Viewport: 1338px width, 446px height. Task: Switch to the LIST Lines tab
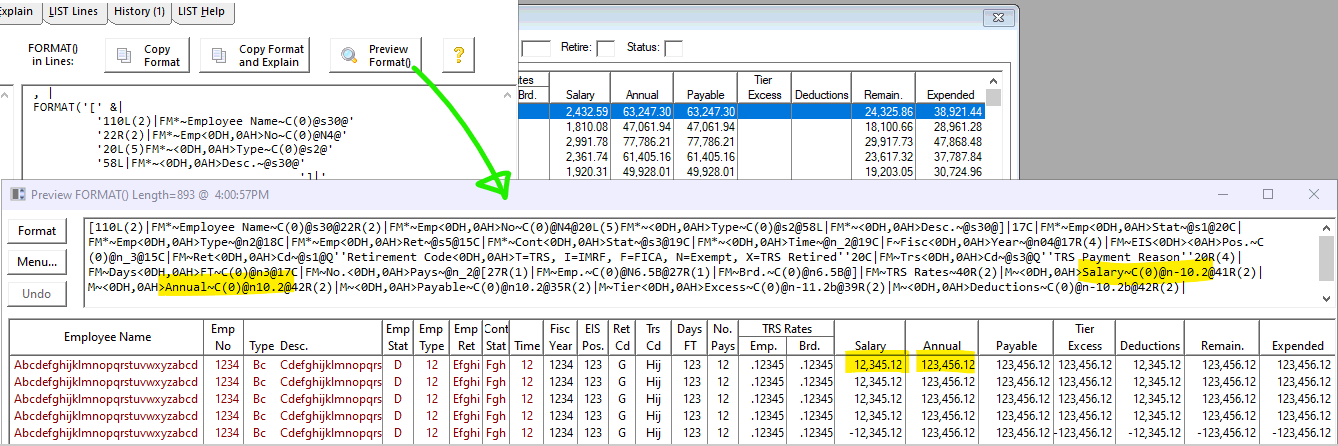[72, 12]
